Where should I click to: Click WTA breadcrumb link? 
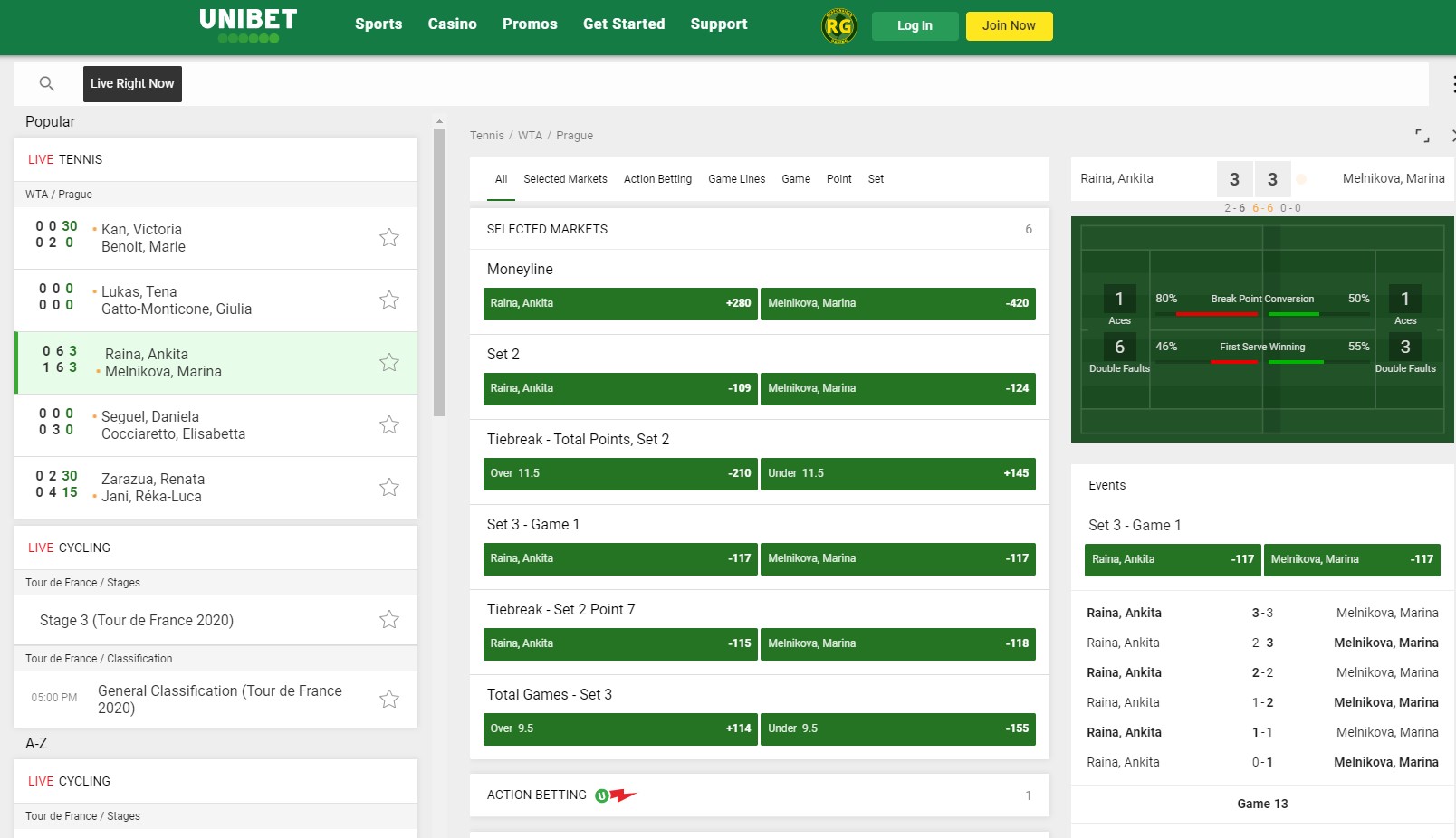530,136
